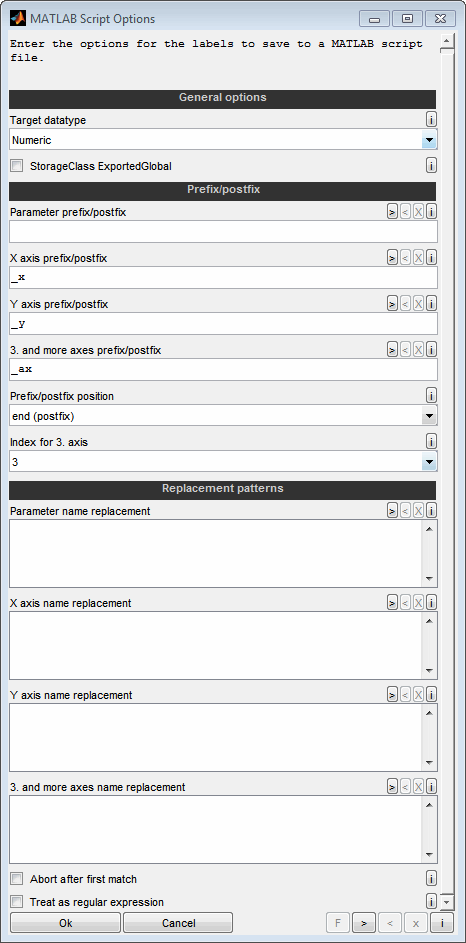Click info icon beside StorageClass ExportedGlobal
Screen dimensions: 466x943
point(431,165)
